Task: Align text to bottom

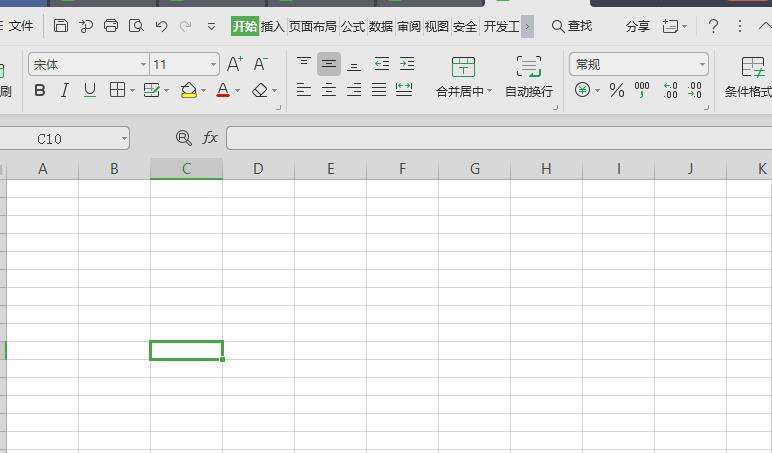Action: [x=354, y=65]
